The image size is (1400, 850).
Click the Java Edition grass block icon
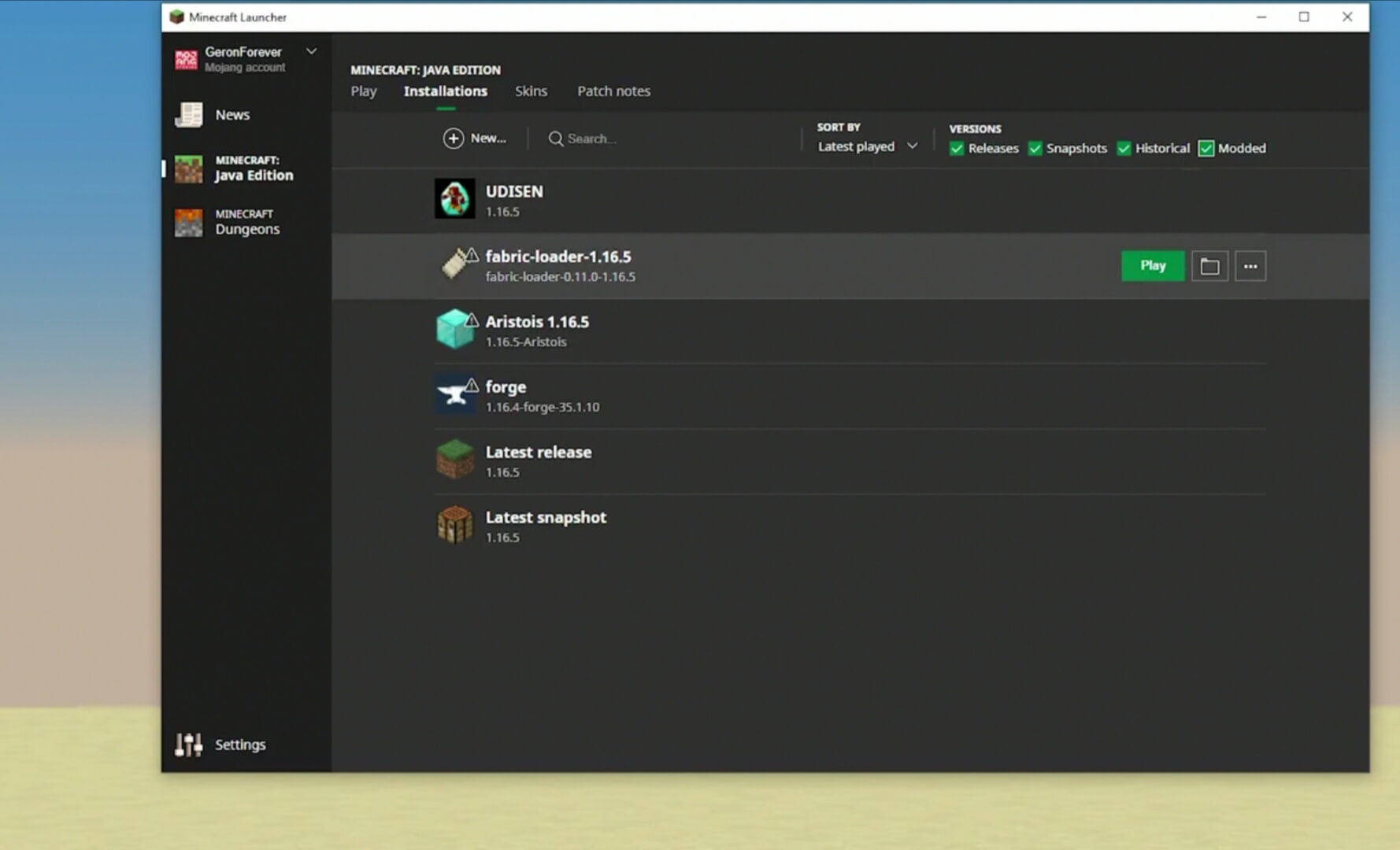[x=189, y=168]
